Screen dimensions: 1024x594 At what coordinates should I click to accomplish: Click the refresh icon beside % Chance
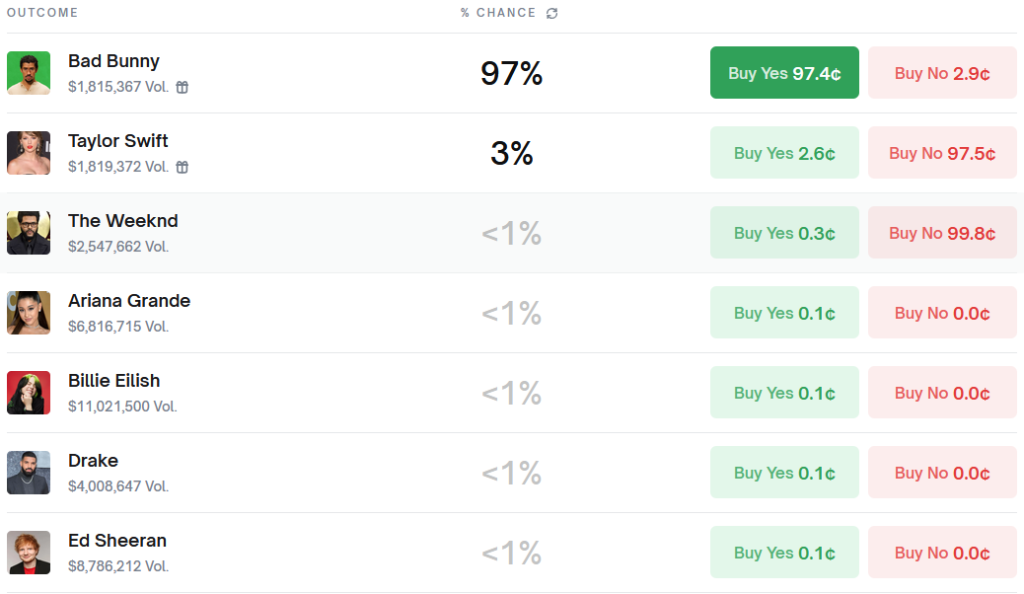552,13
